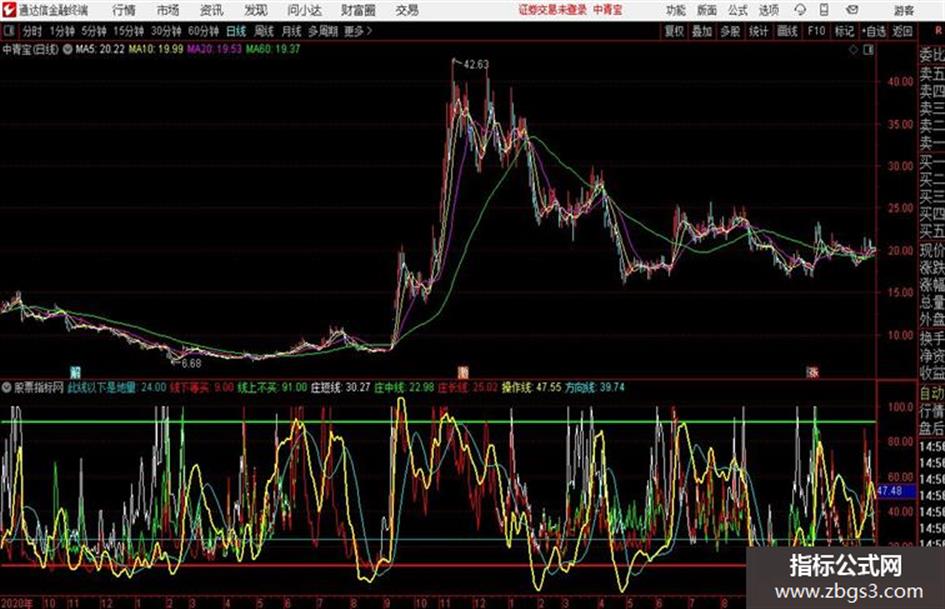Switch to 5分钟 period
Screen dimensions: 945x609
pyautogui.click(x=93, y=31)
